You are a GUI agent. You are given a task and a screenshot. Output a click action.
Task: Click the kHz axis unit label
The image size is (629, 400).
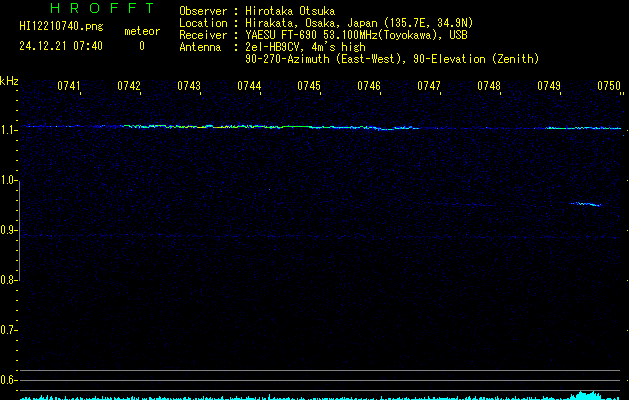click(9, 81)
